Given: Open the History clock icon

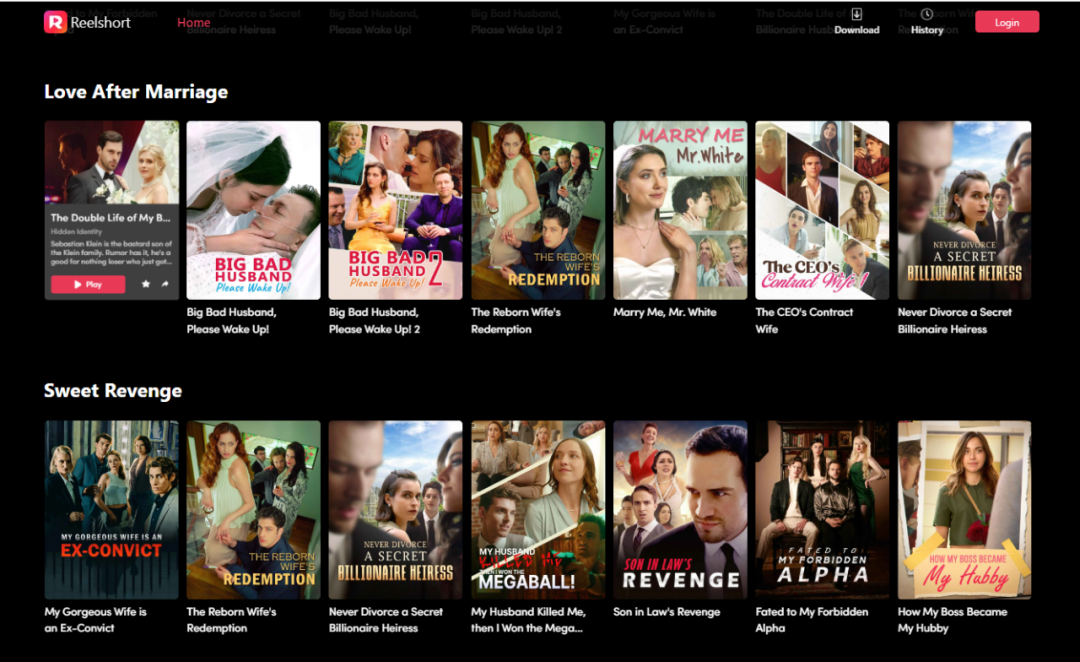Looking at the screenshot, I should click(x=927, y=14).
